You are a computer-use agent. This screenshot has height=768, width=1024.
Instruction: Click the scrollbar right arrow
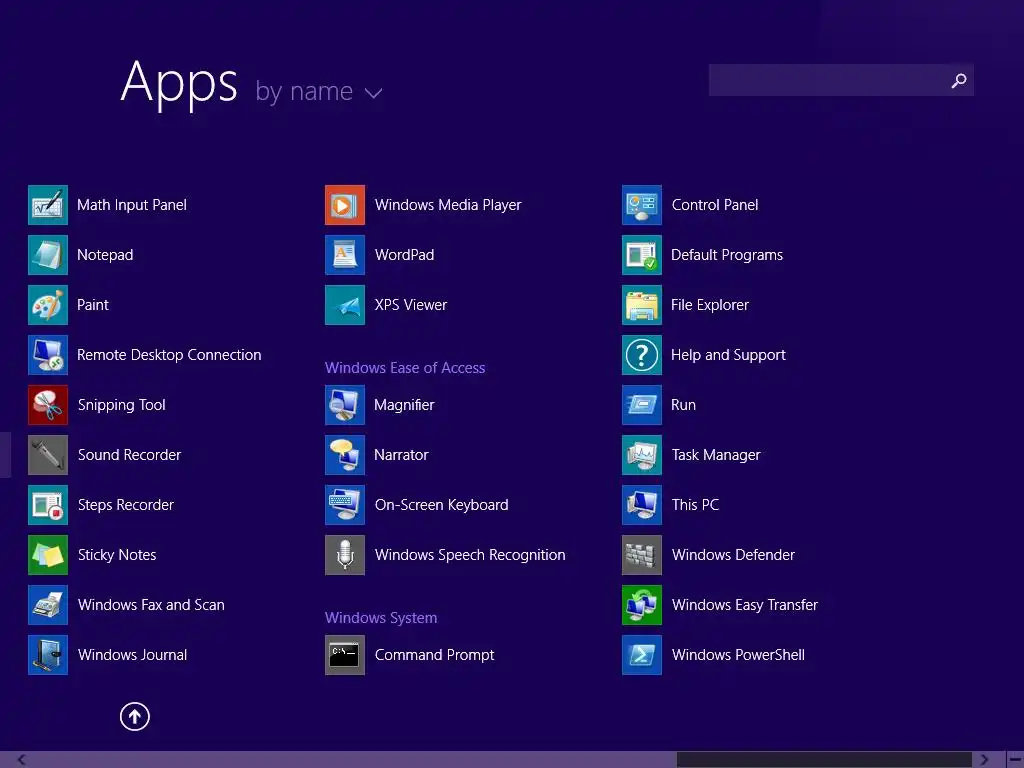tap(984, 760)
